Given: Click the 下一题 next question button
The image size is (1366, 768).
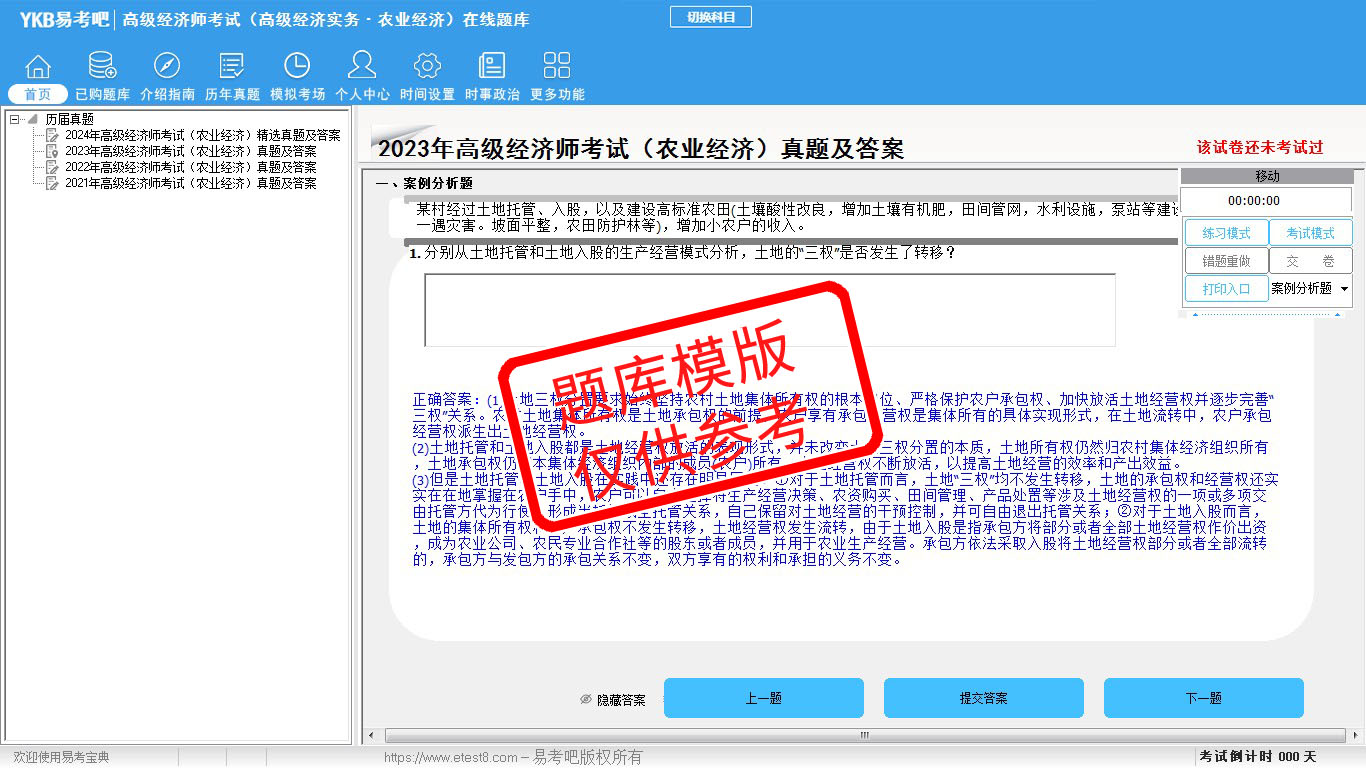Looking at the screenshot, I should point(1203,698).
